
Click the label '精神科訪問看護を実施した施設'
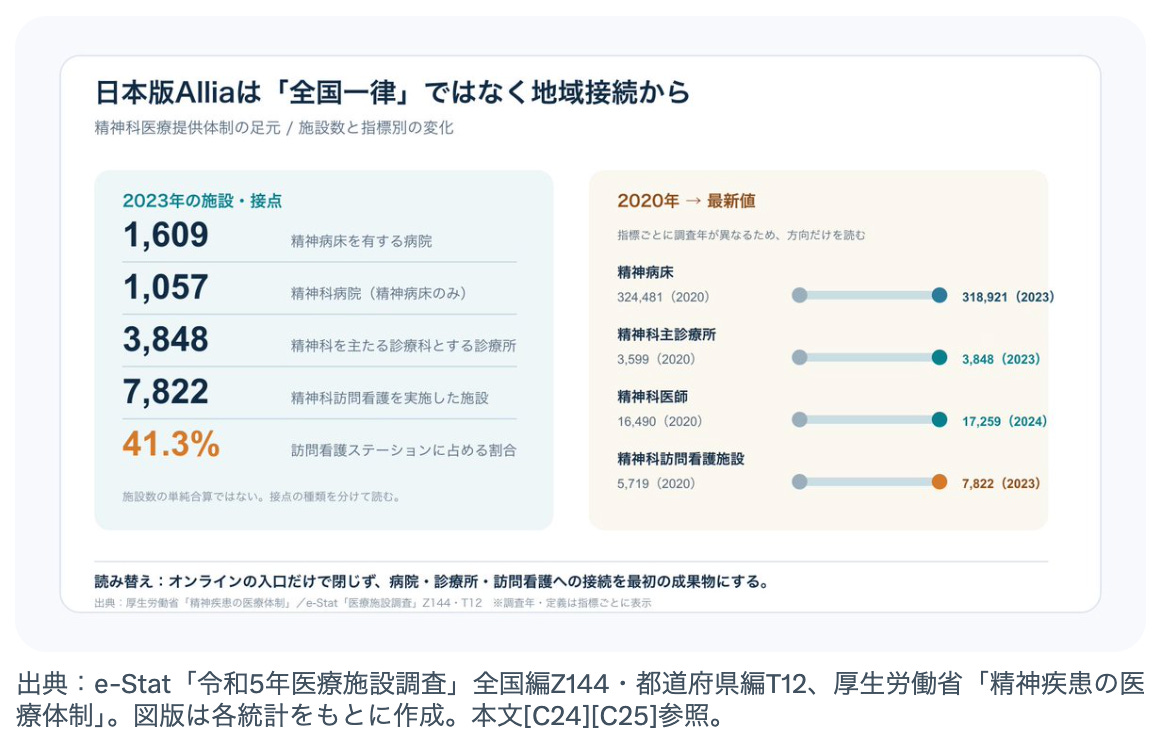(x=390, y=398)
